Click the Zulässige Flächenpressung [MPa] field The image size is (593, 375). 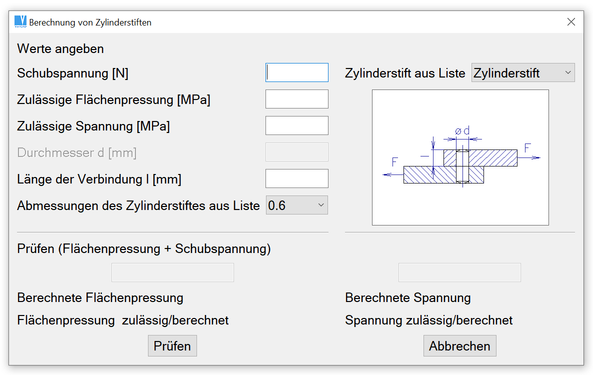point(297,99)
